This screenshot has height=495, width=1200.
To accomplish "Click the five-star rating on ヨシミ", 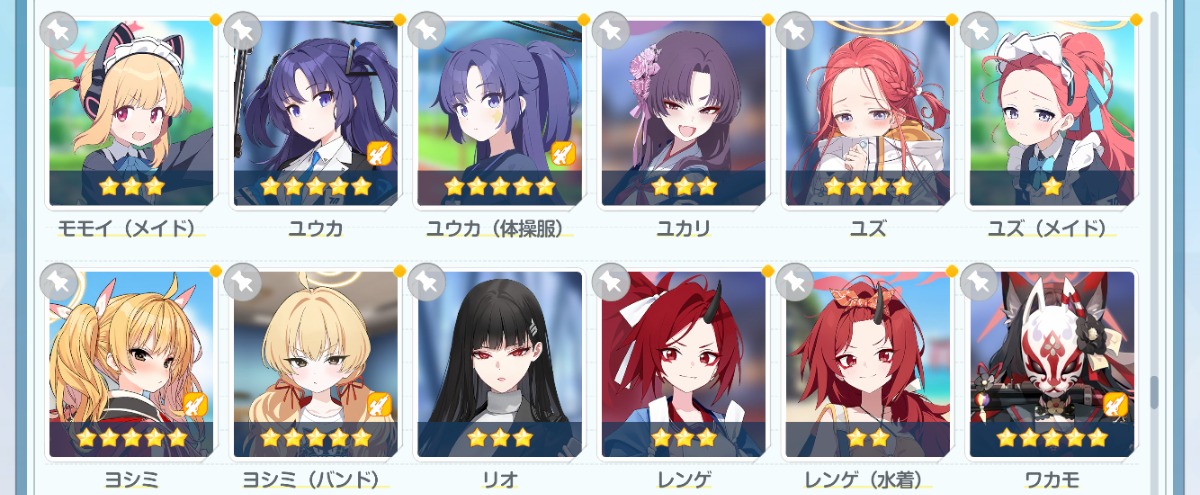I will click(x=131, y=438).
